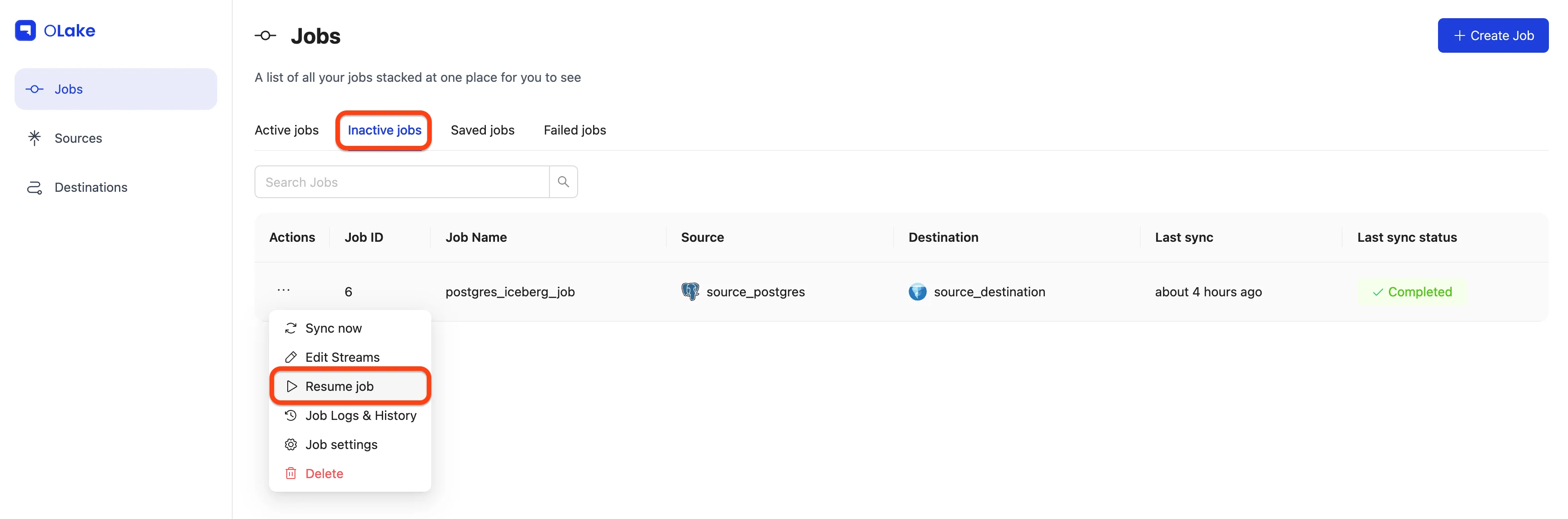Click the source_destination globe icon
Screen dimensions: 1568x519
click(x=917, y=292)
